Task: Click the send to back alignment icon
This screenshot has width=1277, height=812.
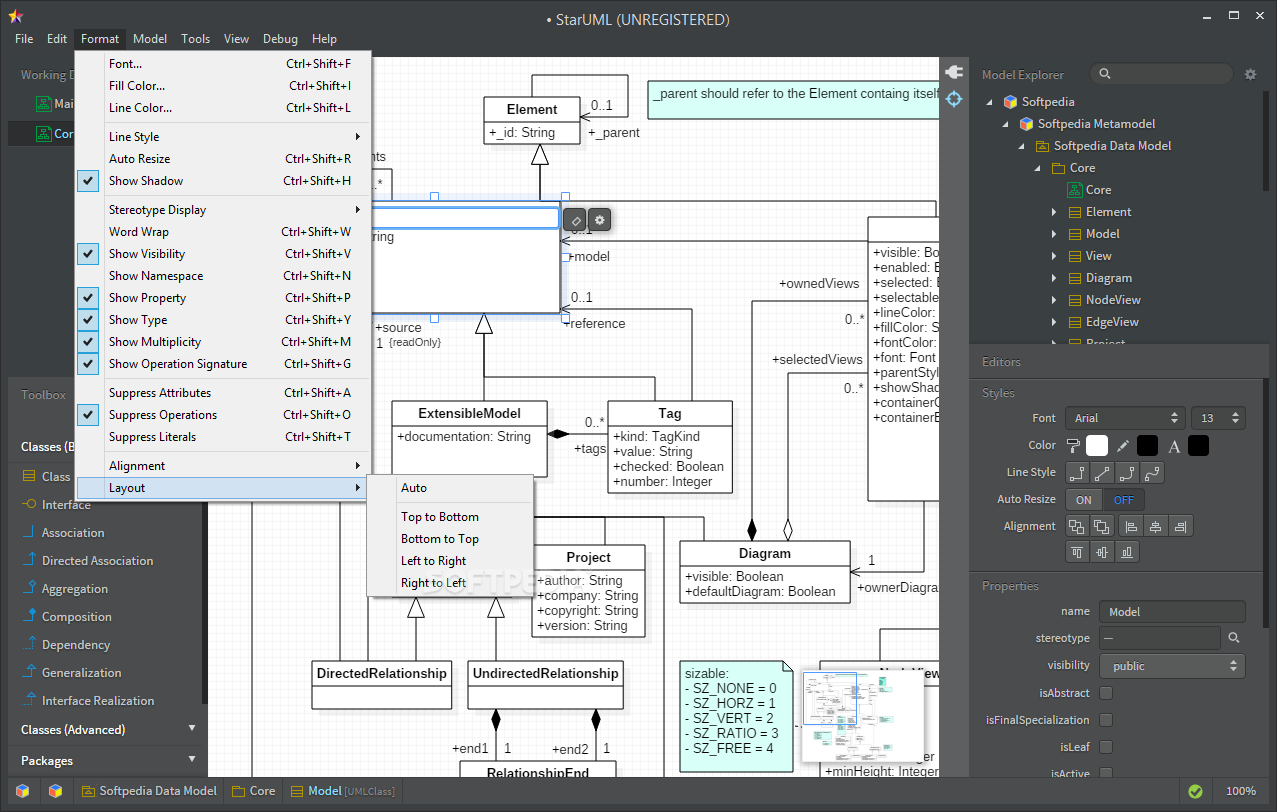Action: pos(1102,526)
